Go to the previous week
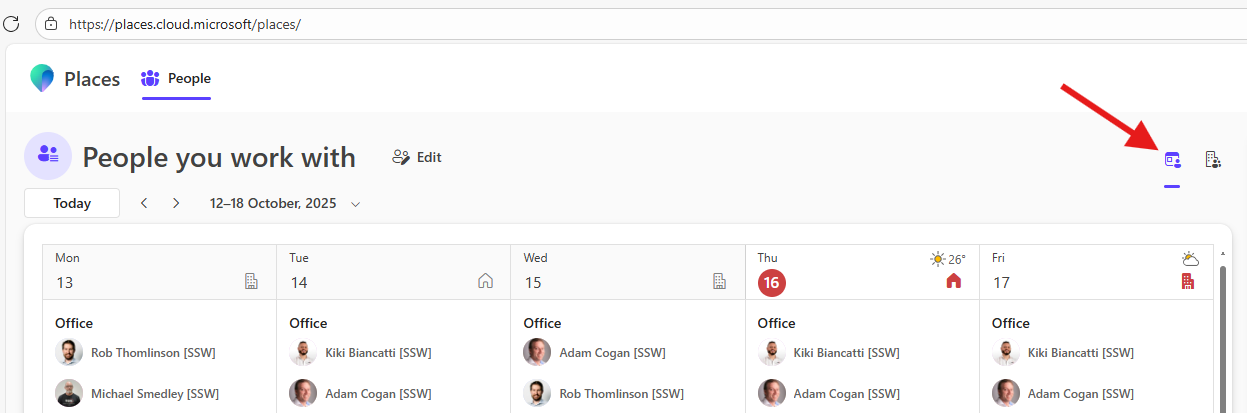 pos(144,203)
